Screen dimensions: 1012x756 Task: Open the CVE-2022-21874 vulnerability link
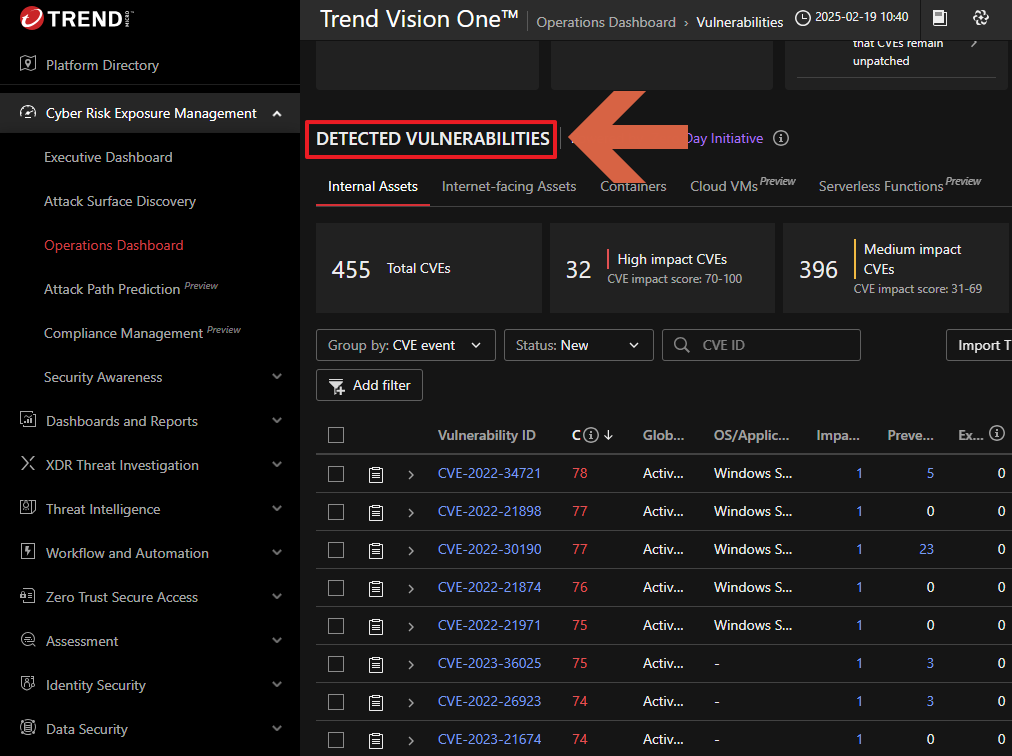489,588
